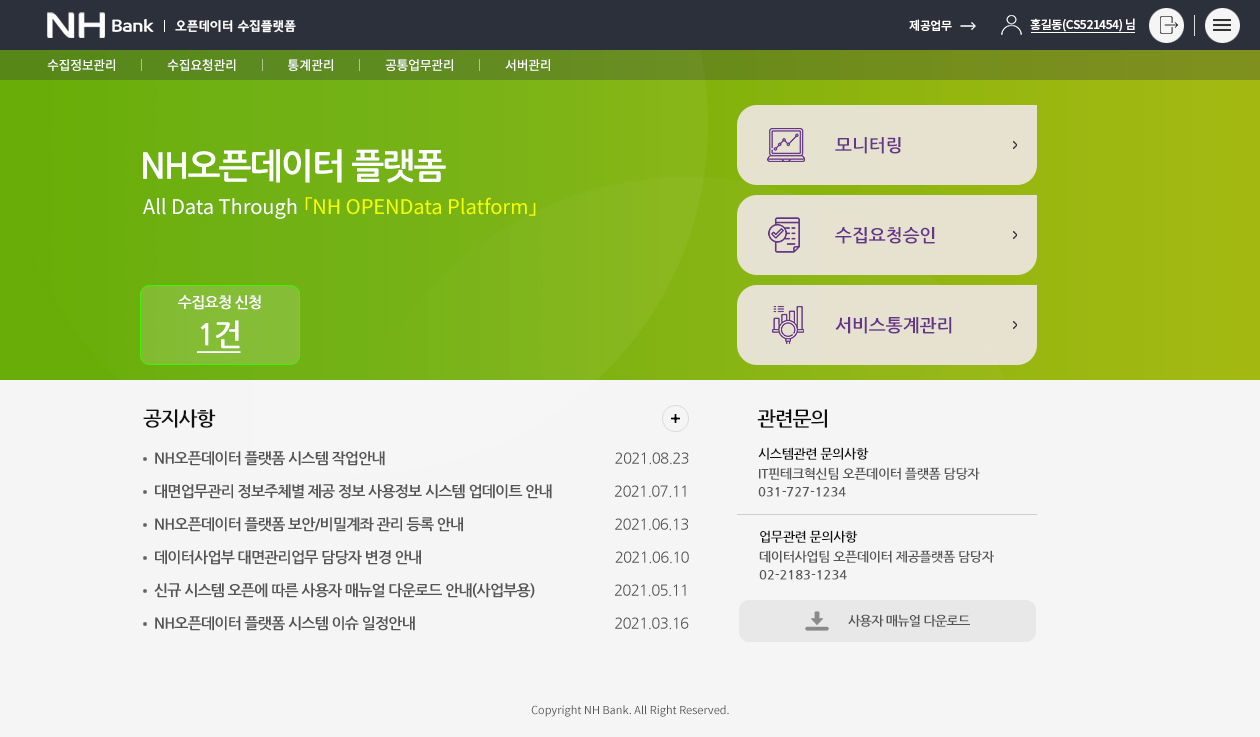Open the 모니터링 card
This screenshot has width=1260, height=737.
click(887, 145)
